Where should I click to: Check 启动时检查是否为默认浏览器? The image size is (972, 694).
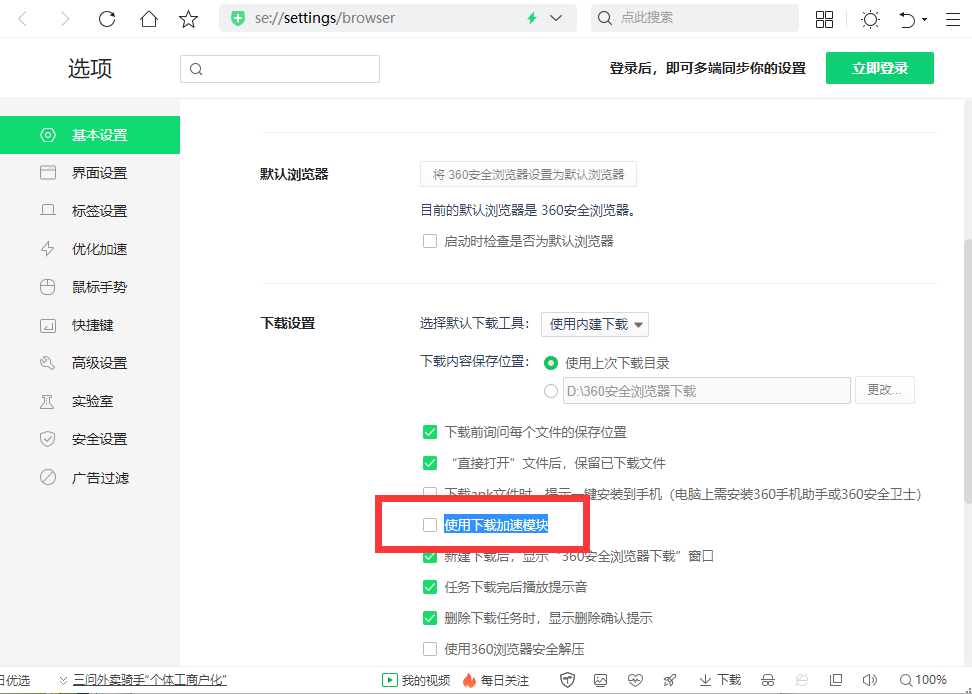[x=430, y=241]
